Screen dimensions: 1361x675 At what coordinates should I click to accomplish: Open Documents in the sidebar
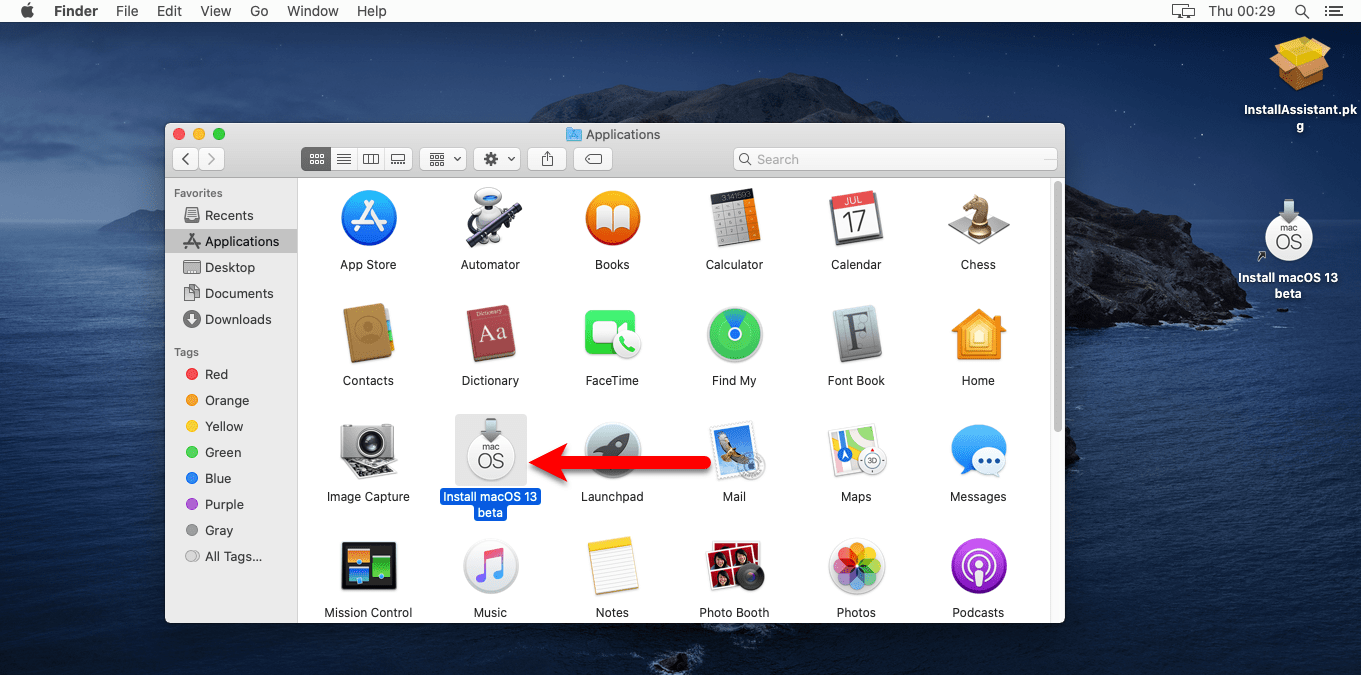pos(230,293)
